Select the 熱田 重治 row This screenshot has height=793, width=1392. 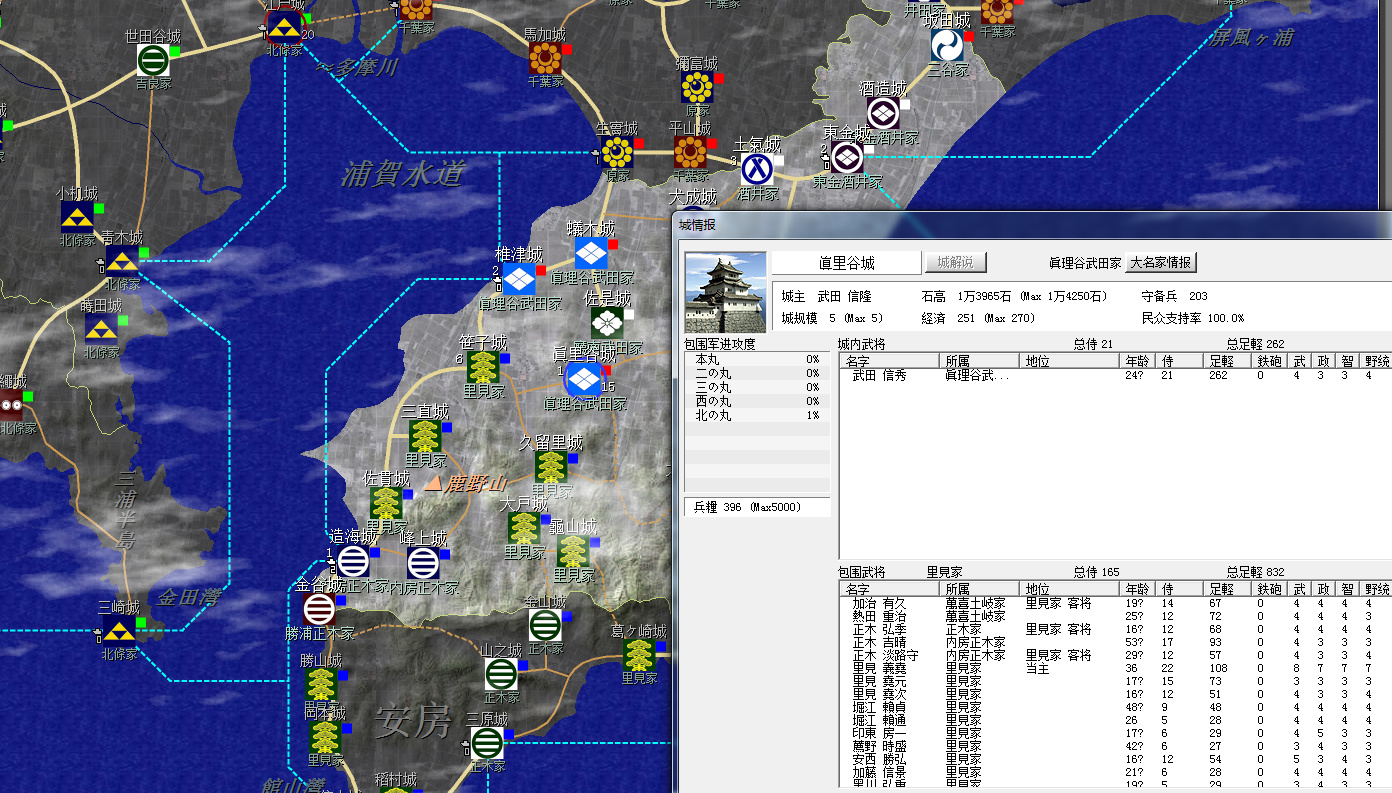tap(1115, 617)
